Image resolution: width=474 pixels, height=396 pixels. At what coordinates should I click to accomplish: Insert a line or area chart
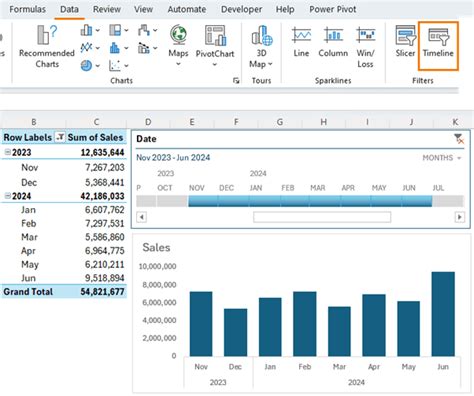(x=86, y=48)
